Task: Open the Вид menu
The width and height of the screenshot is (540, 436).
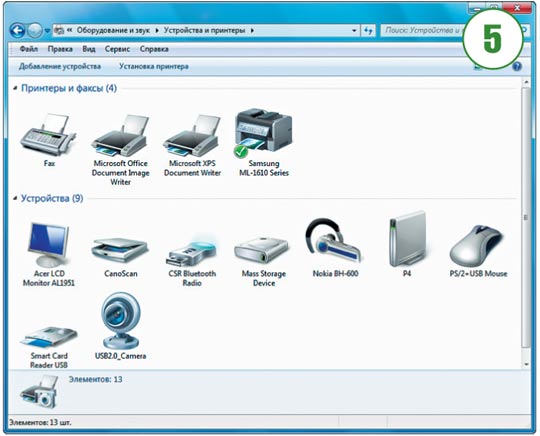Action: point(89,49)
